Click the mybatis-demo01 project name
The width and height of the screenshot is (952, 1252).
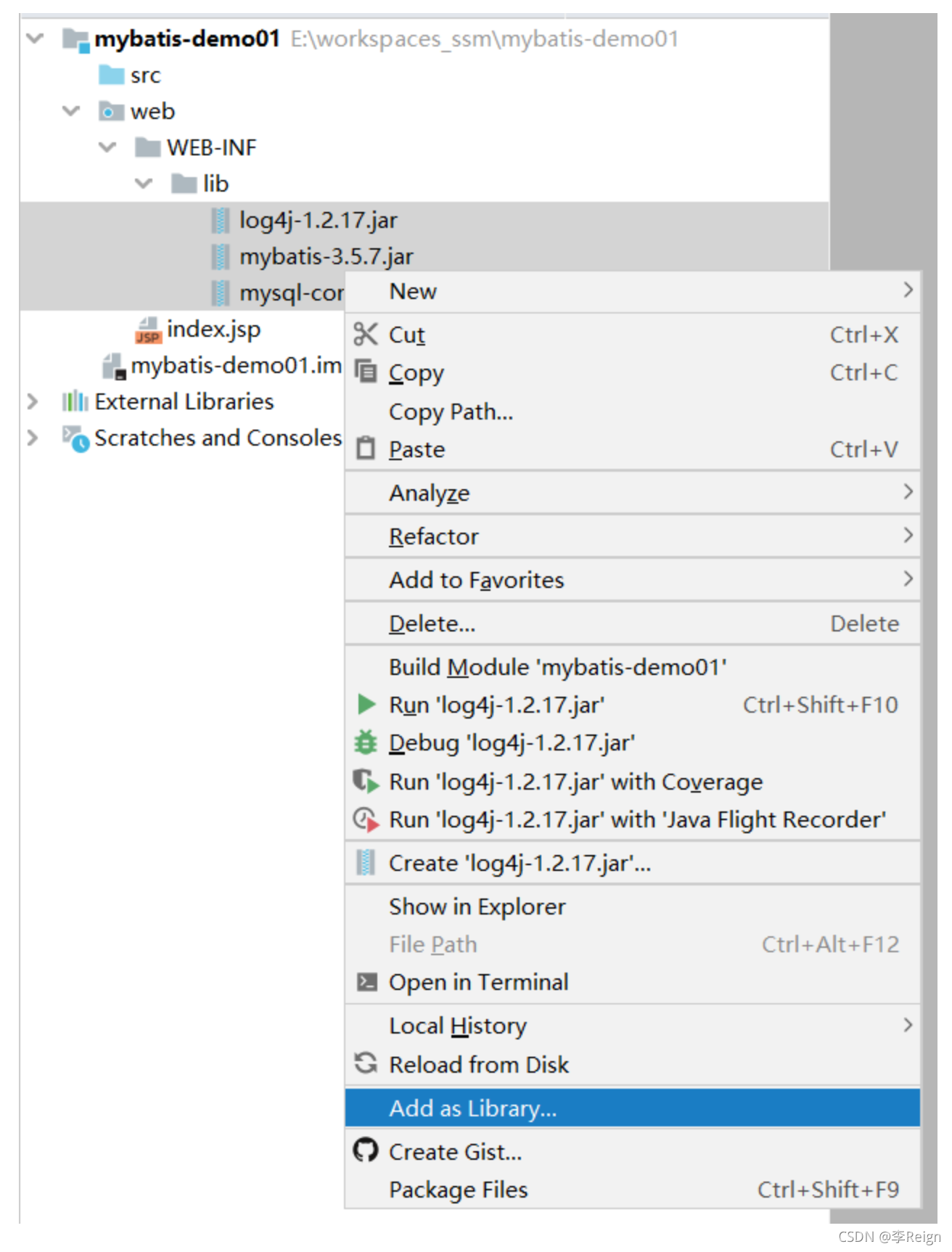(x=187, y=38)
